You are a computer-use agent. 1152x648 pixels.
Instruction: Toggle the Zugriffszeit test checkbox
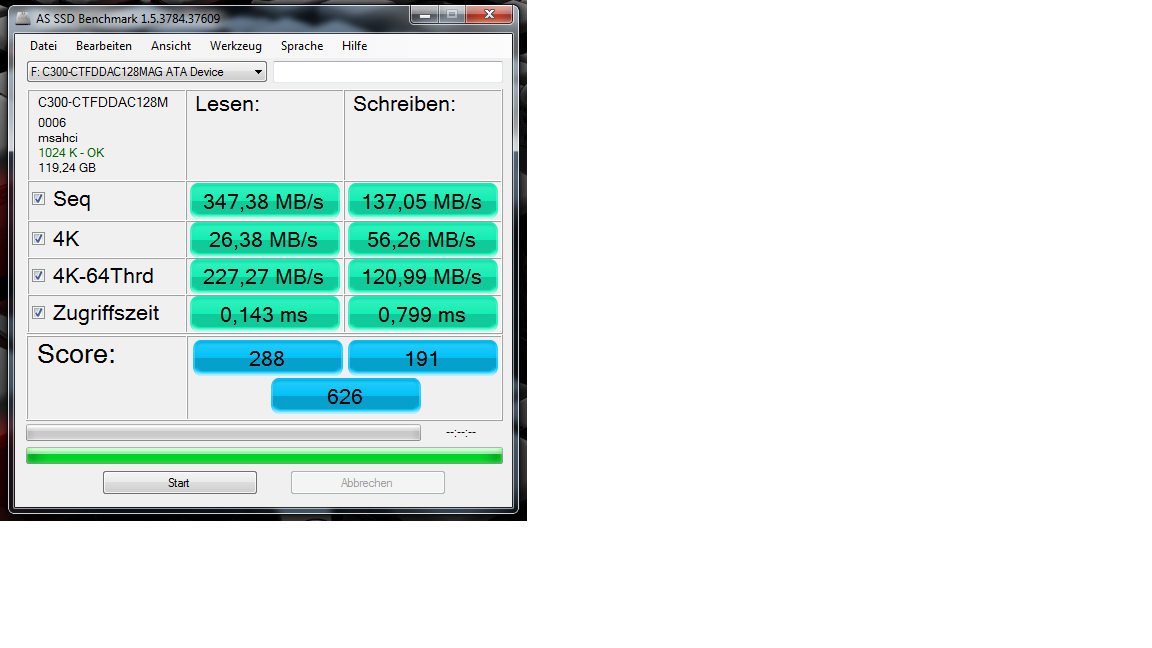39,313
